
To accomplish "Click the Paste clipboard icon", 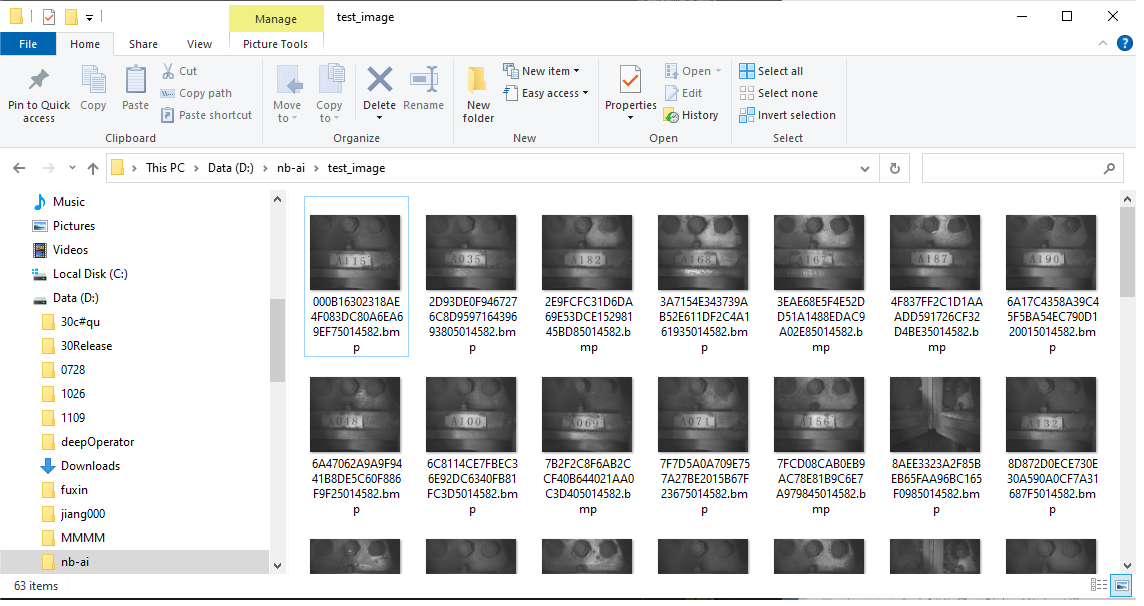I will (x=136, y=80).
